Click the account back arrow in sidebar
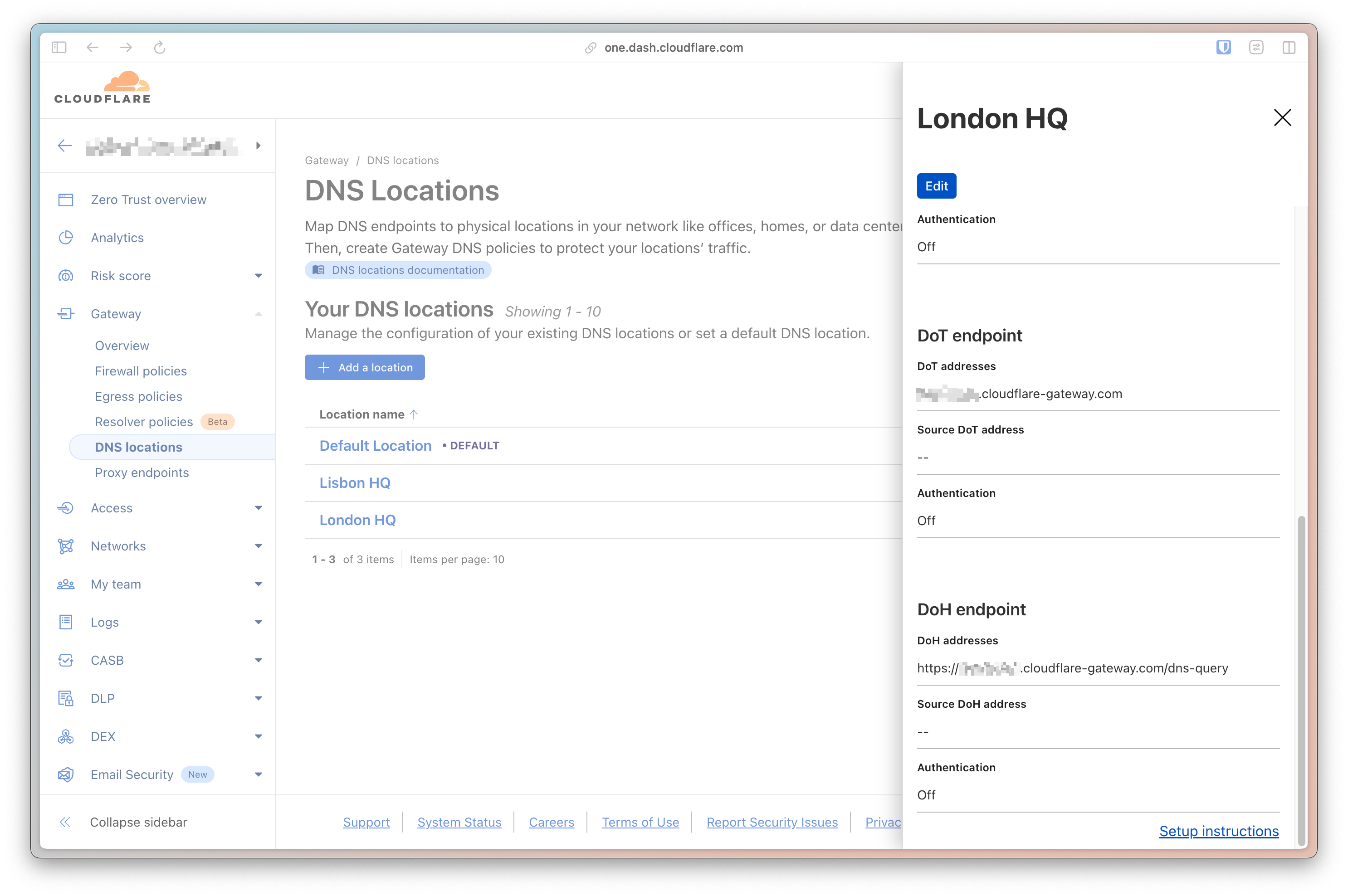The image size is (1348, 896). pyautogui.click(x=64, y=146)
